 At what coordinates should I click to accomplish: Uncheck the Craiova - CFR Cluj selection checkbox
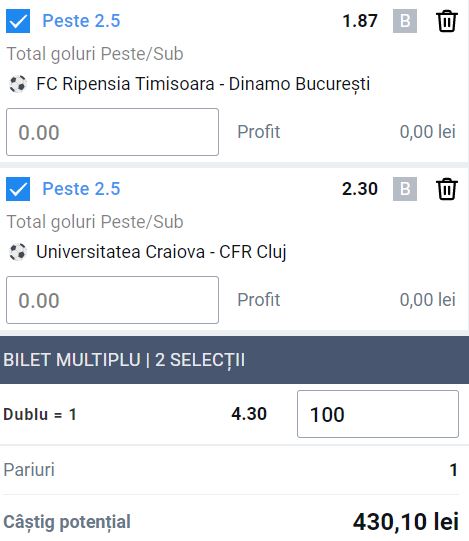(18, 189)
